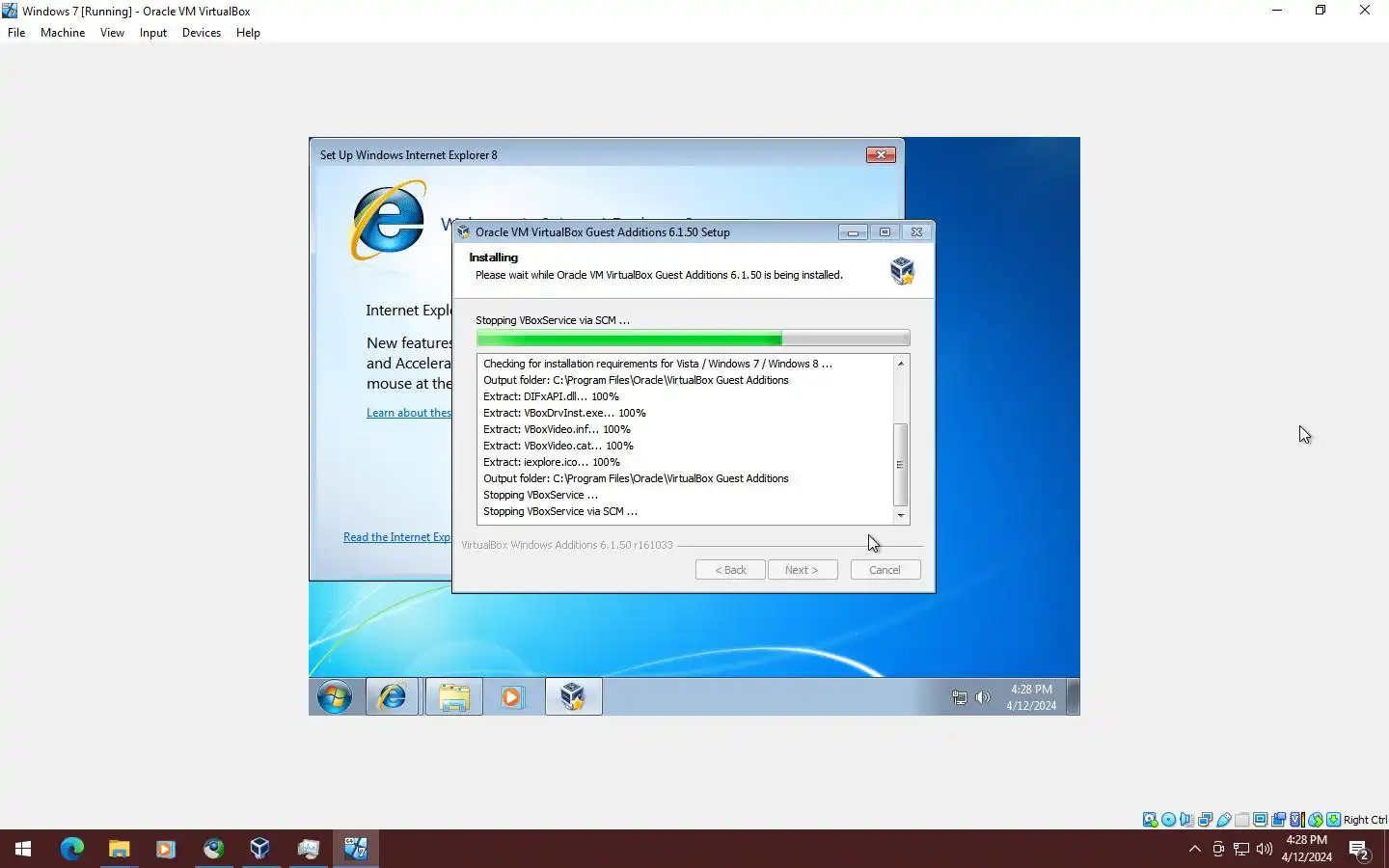This screenshot has width=1389, height=868.
Task: Launch Microsoft Edge from host taskbar
Action: 72,849
